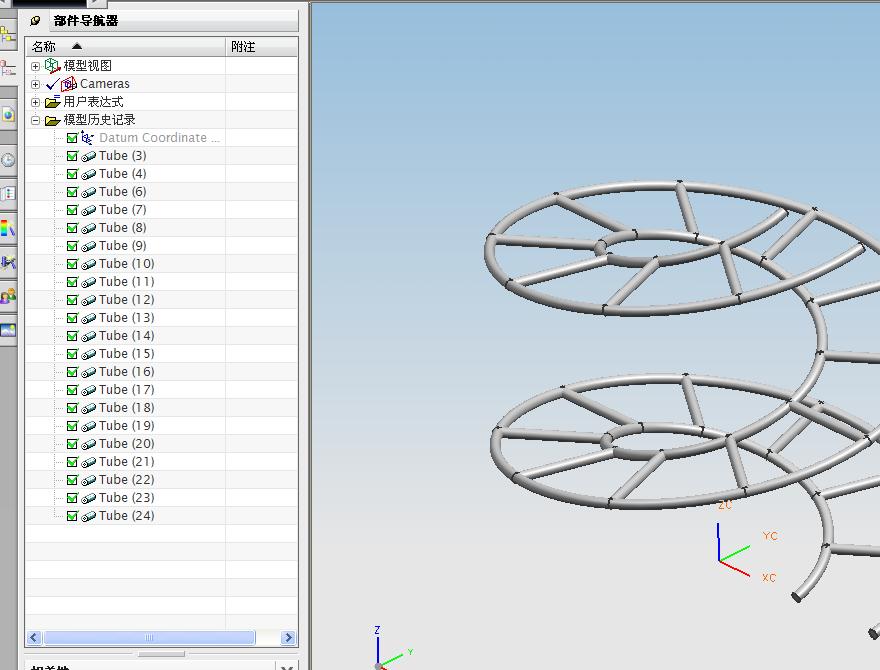This screenshot has height=670, width=880.
Task: Click the Tube (12) feature icon
Action: pyautogui.click(x=88, y=300)
